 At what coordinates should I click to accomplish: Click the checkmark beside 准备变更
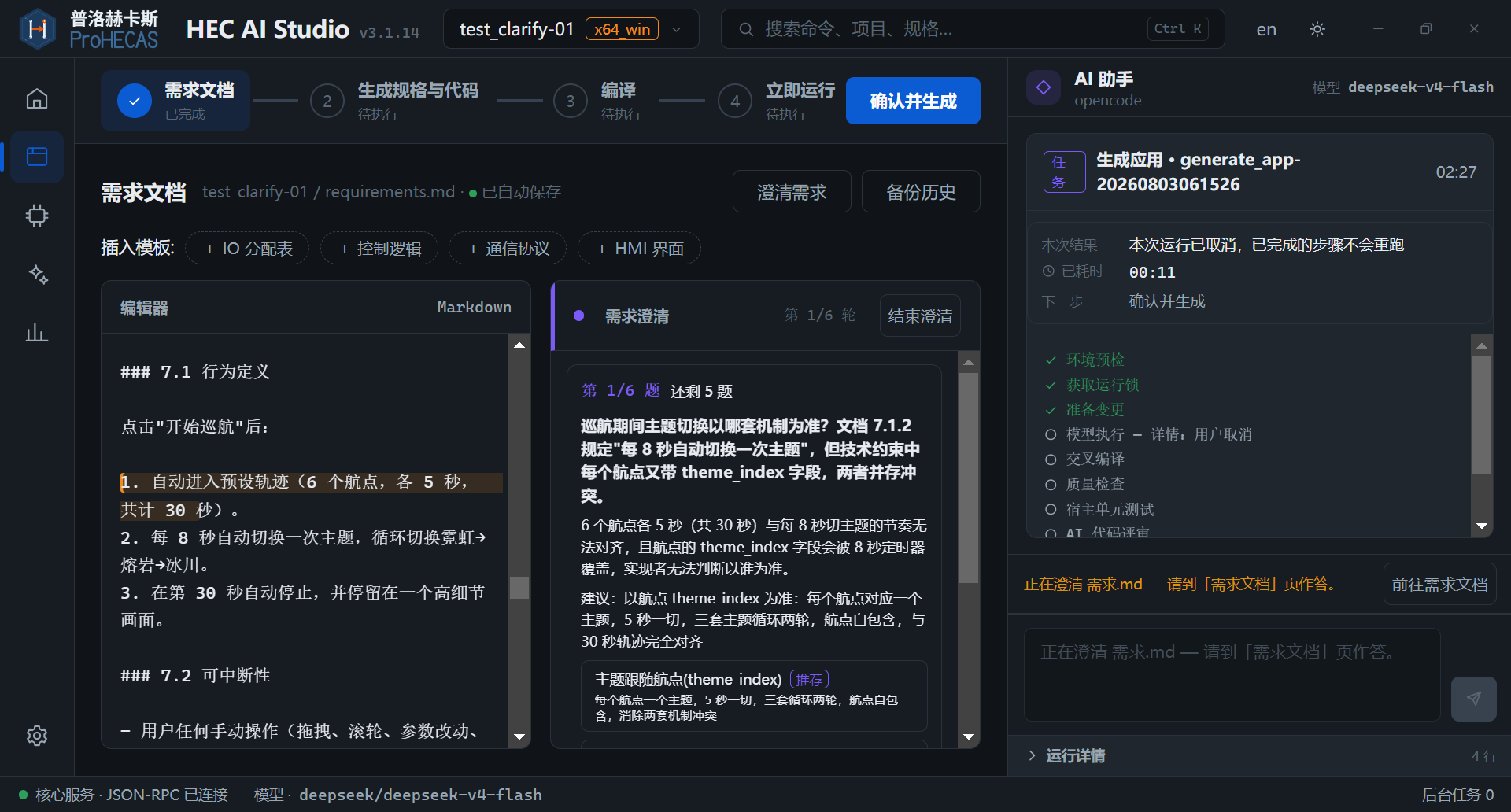click(x=1050, y=410)
